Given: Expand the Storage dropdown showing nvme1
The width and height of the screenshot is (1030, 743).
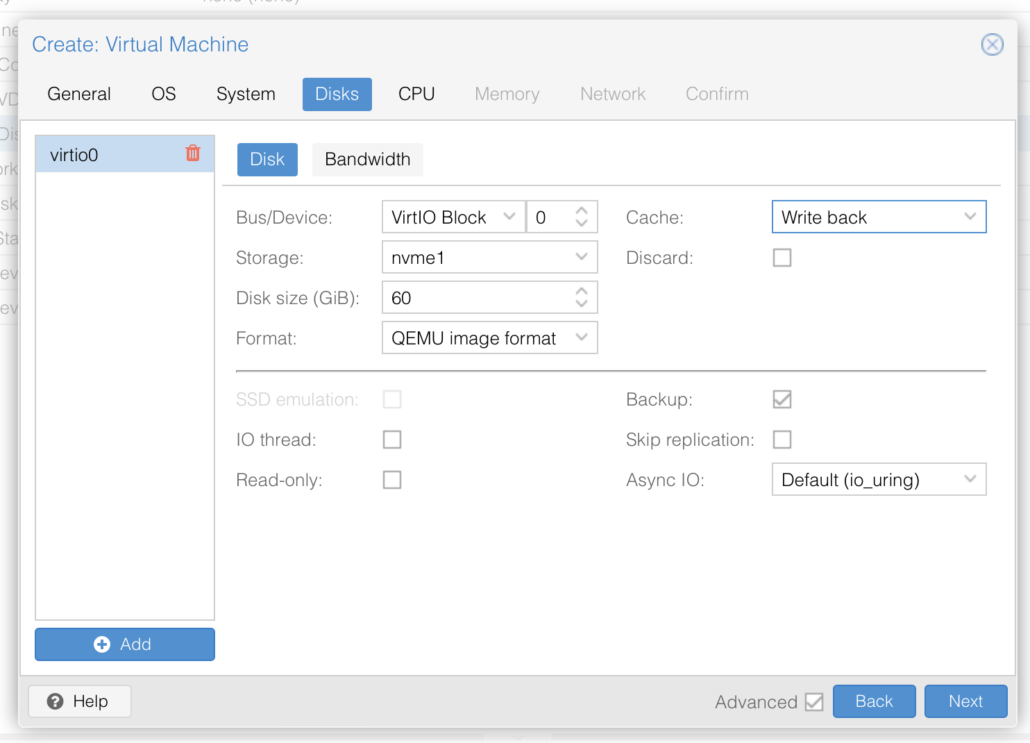Looking at the screenshot, I should click(489, 258).
